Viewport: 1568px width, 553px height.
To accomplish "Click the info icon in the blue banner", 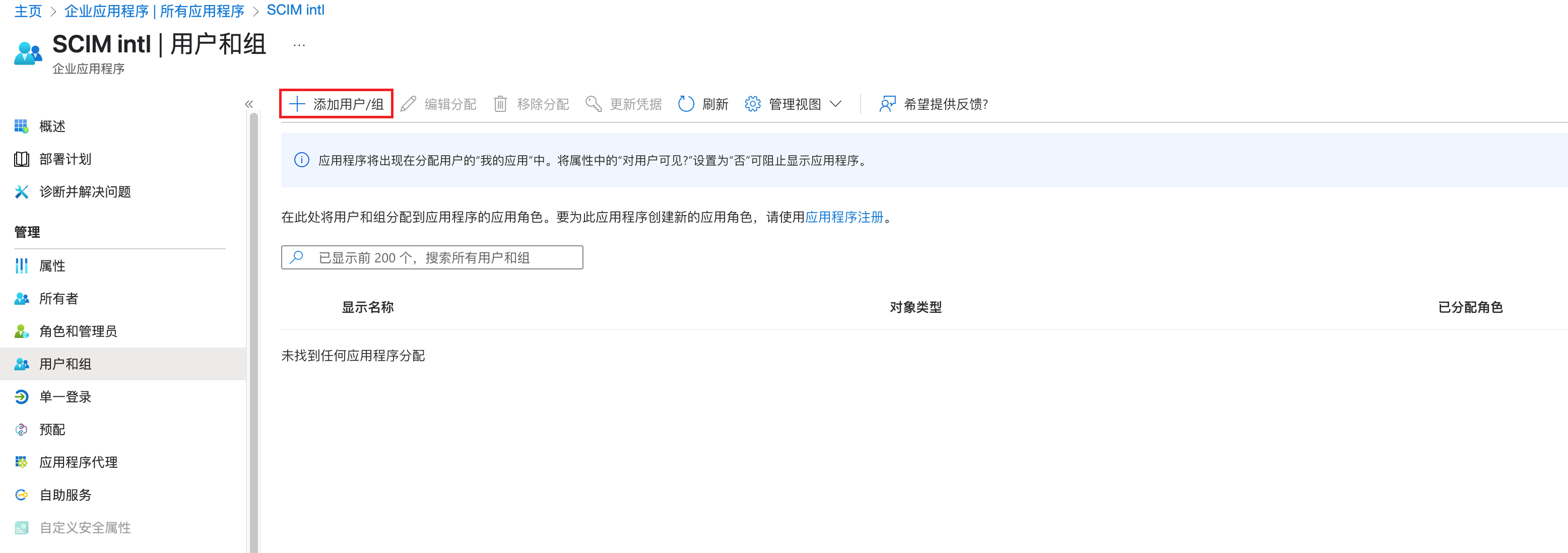I will point(301,160).
